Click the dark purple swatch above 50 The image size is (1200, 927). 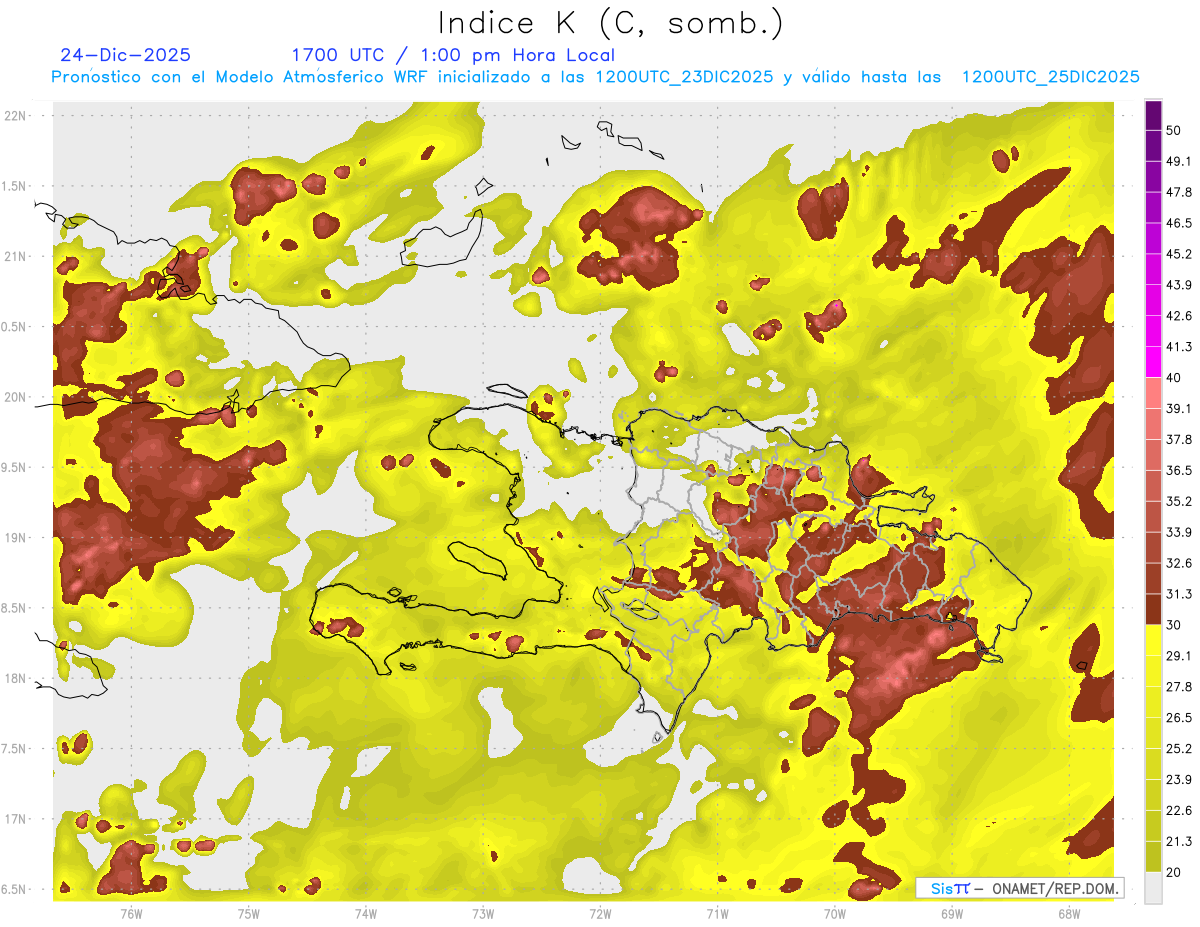pos(1153,115)
